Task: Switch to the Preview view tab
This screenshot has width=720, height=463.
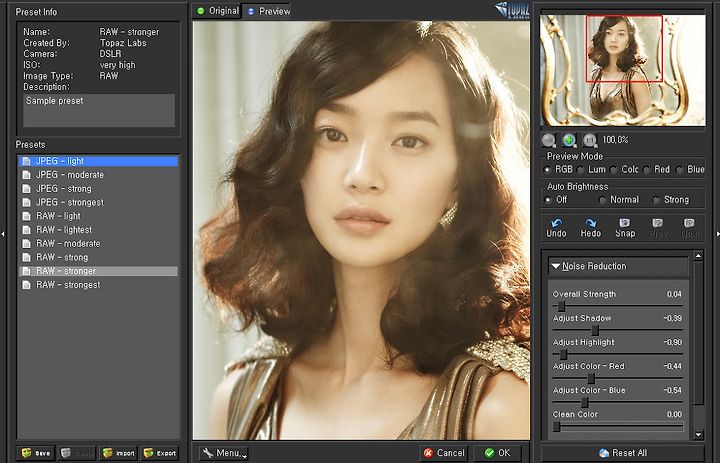Action: click(x=267, y=11)
